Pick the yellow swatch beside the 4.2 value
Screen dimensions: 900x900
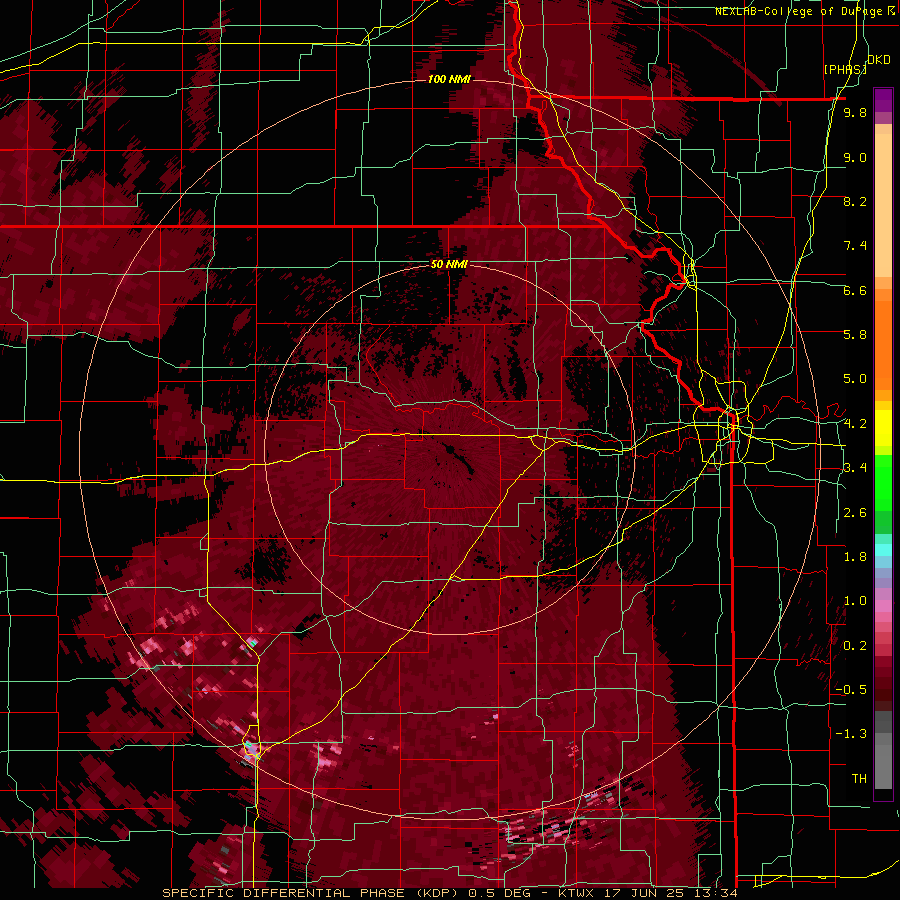coord(883,426)
